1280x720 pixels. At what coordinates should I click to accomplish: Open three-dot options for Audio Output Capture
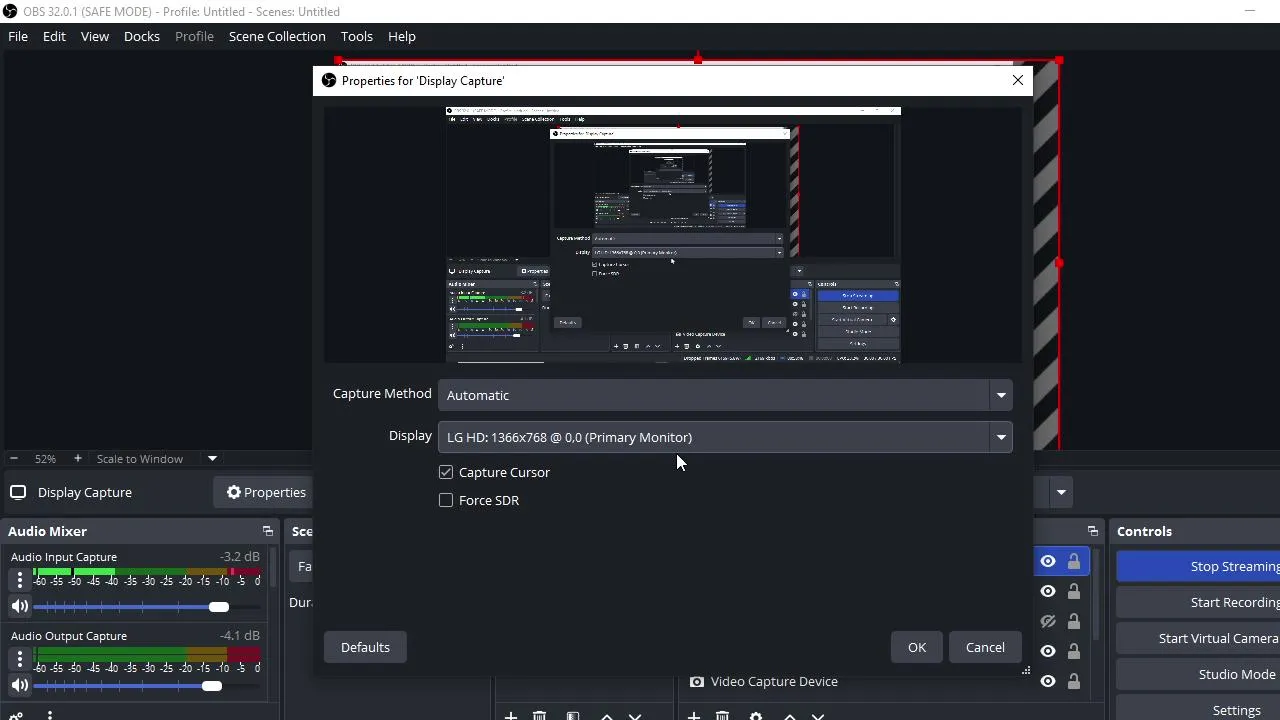(x=19, y=658)
